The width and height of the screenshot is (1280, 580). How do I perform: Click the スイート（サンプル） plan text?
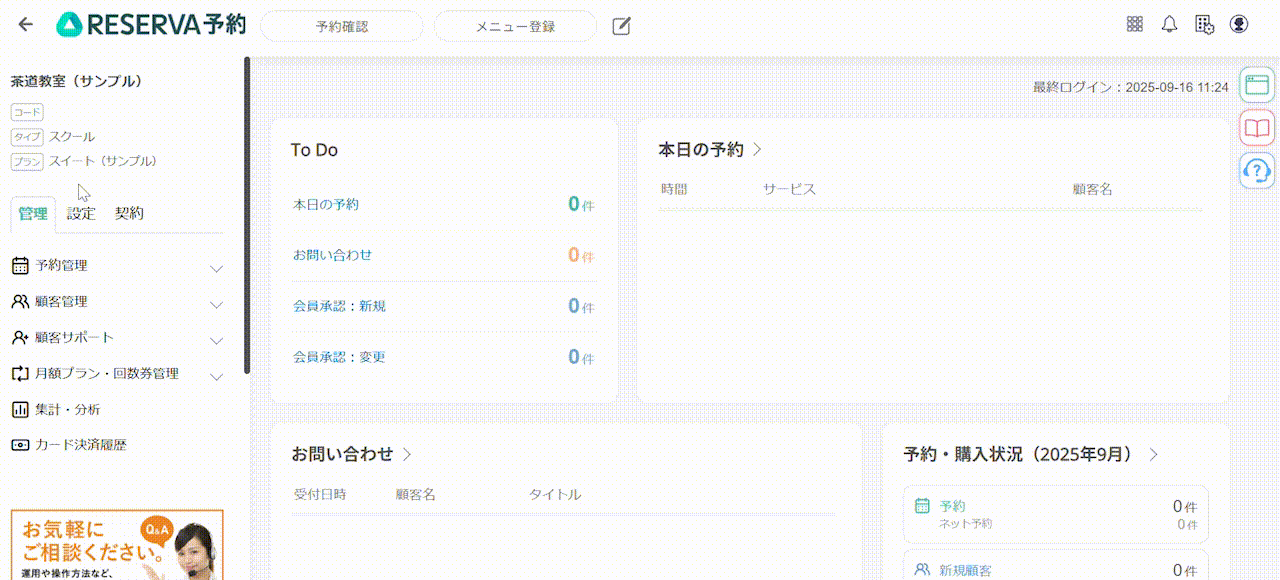pos(103,161)
